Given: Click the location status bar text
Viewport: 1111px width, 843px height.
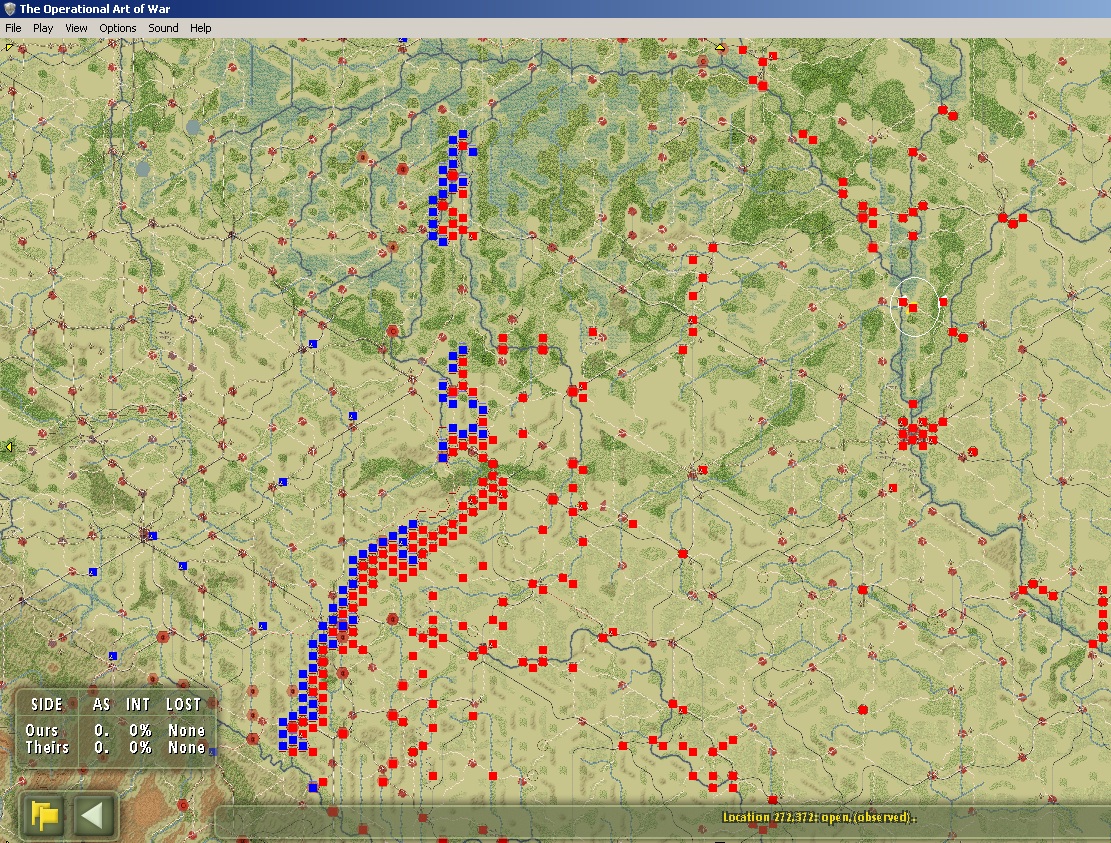Looking at the screenshot, I should click(818, 817).
